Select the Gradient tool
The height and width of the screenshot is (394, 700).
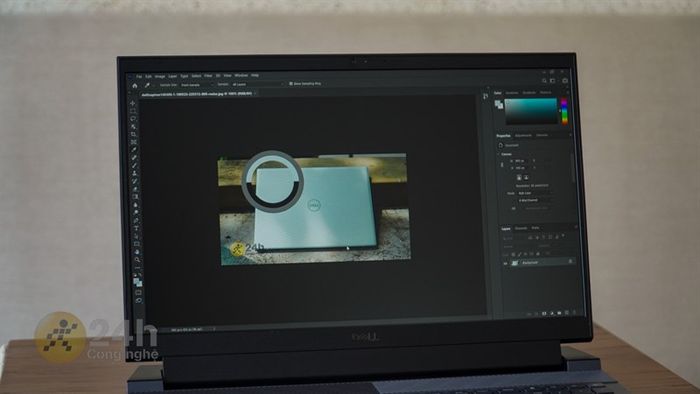point(135,197)
